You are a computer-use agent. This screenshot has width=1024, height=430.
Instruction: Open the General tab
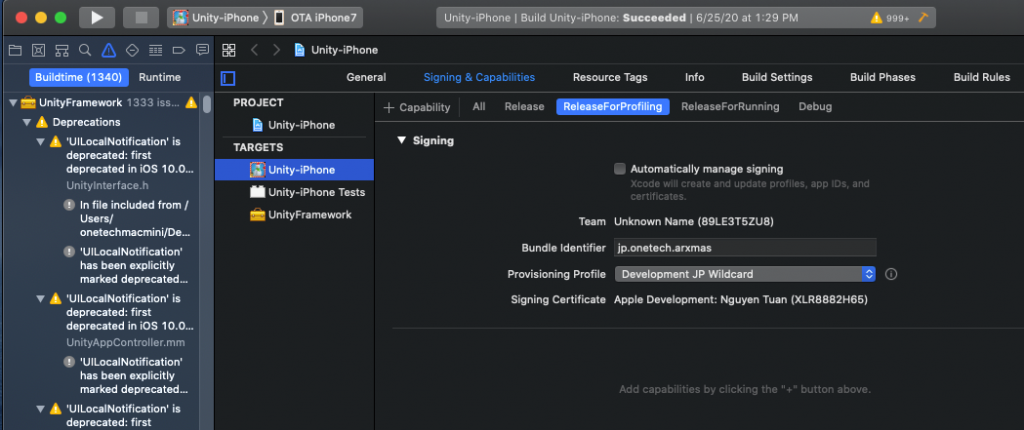tap(366, 77)
